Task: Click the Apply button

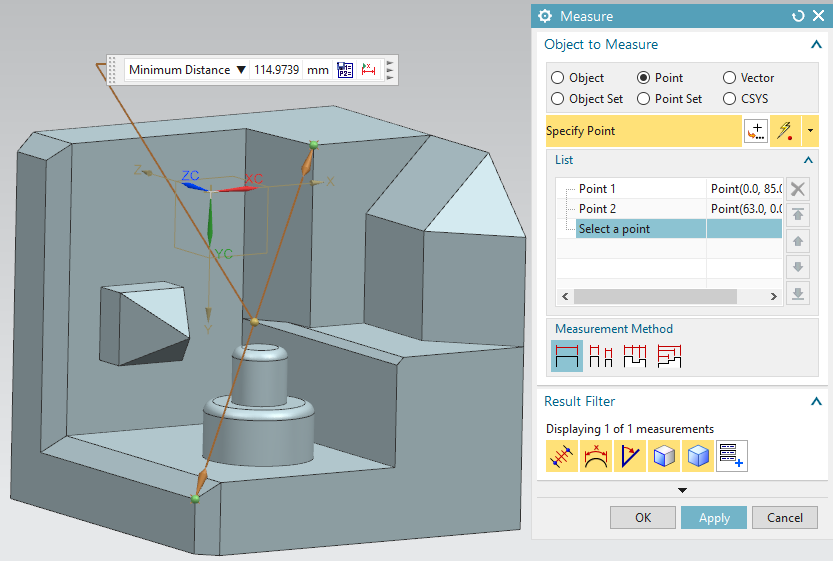Action: coord(714,517)
